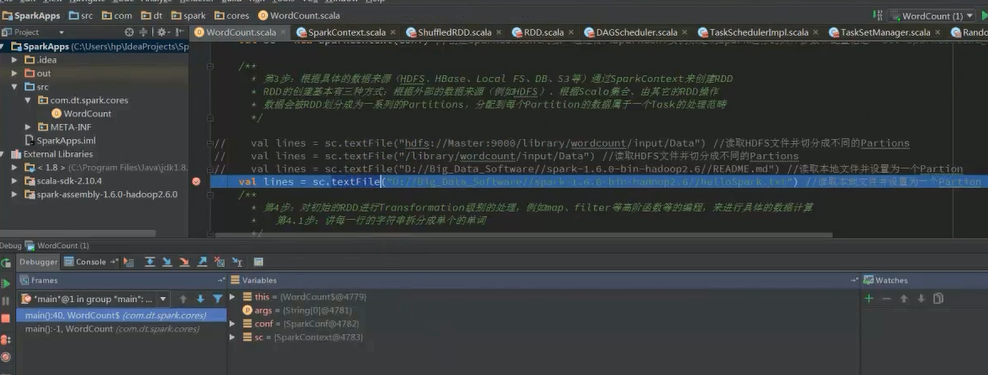Add new watch with green plus
This screenshot has width=988, height=375.
point(869,299)
